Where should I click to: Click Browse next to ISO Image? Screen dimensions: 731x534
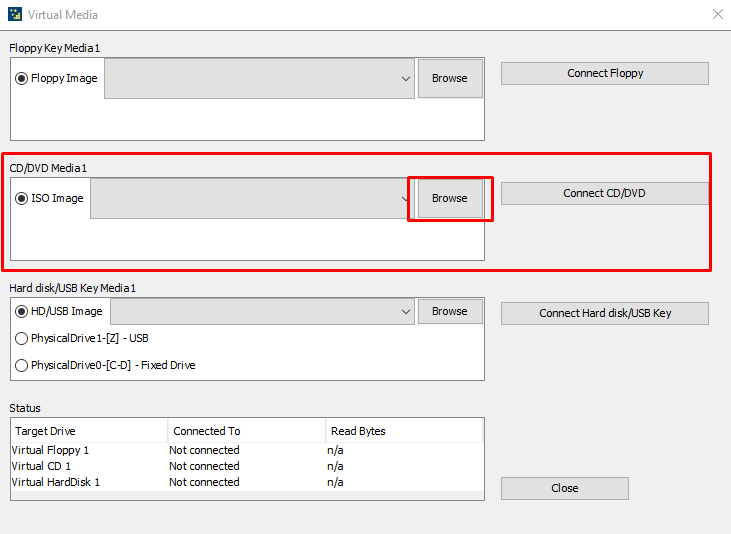449,198
